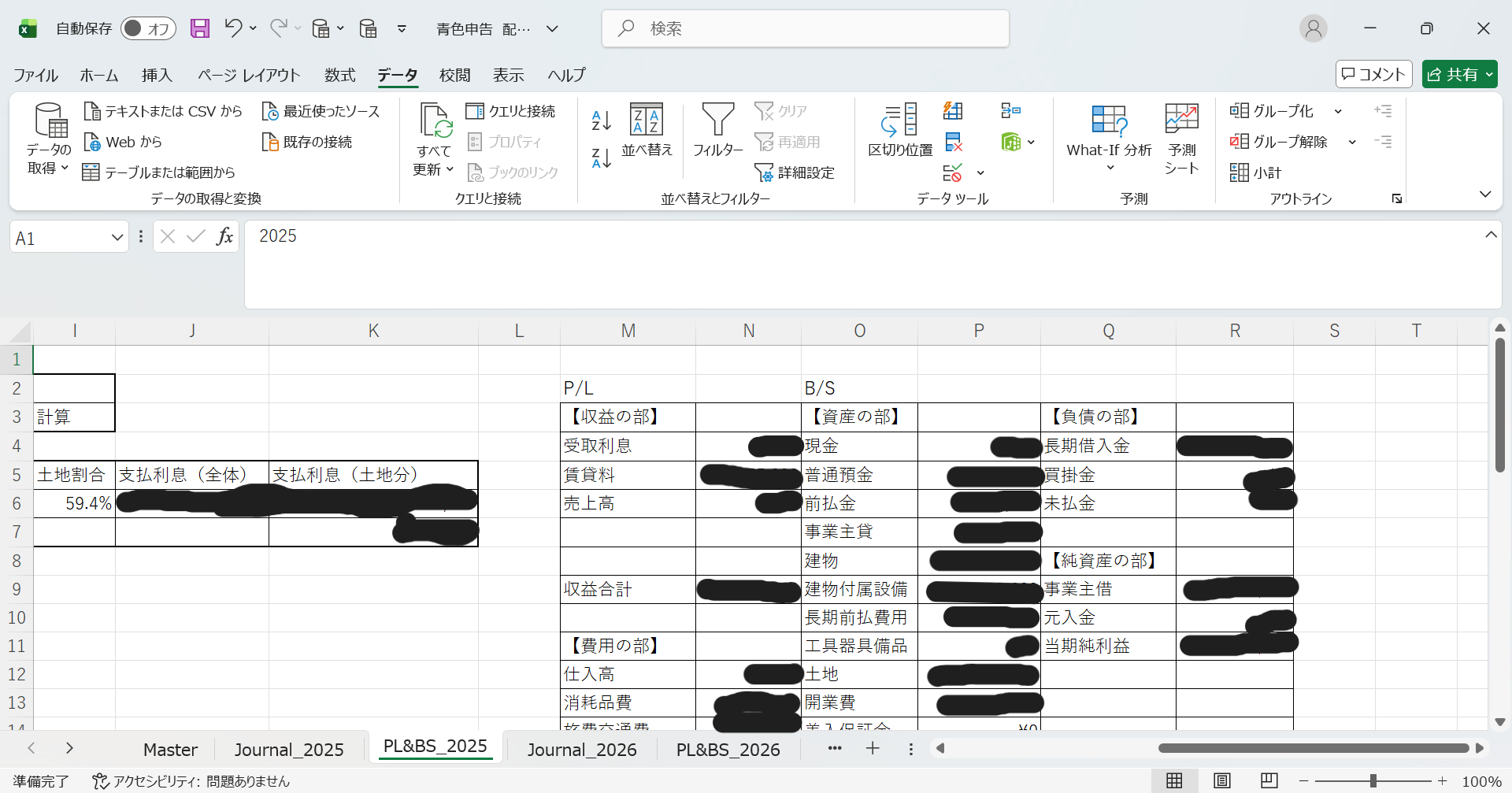Click テキストまたは CSV から button

(x=164, y=111)
